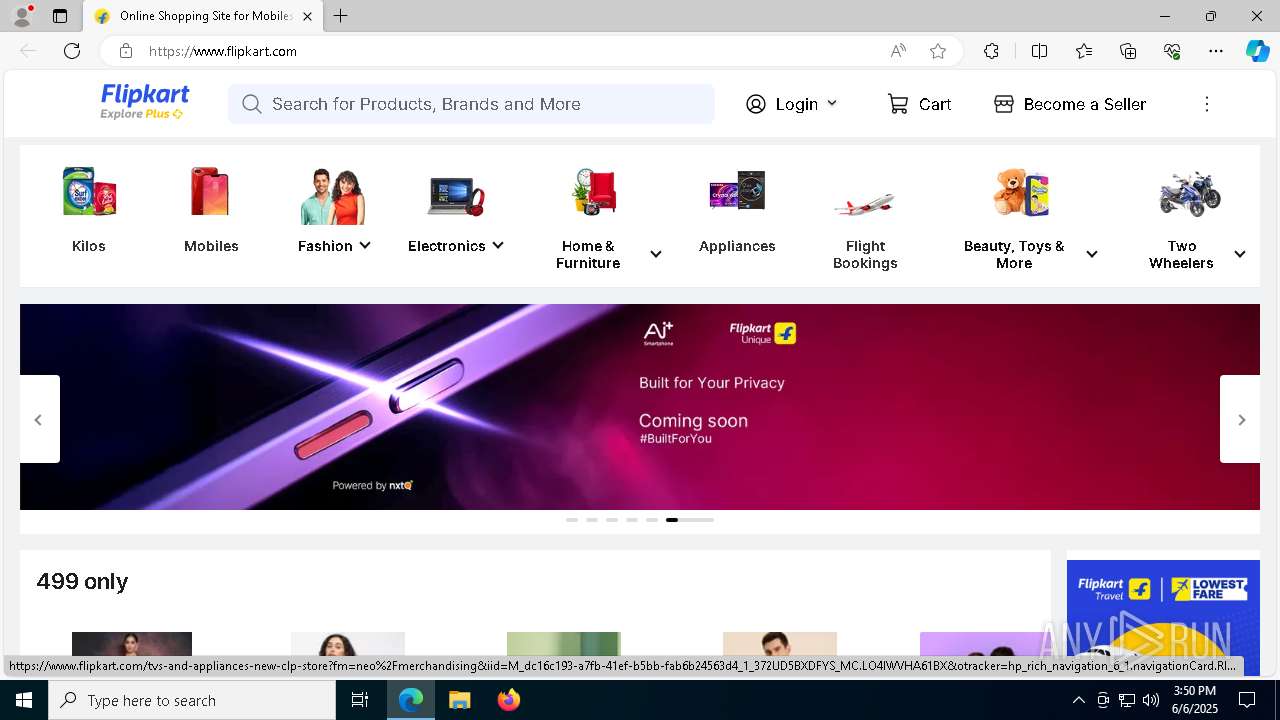Jump to the first banner slide indicator

[572, 520]
